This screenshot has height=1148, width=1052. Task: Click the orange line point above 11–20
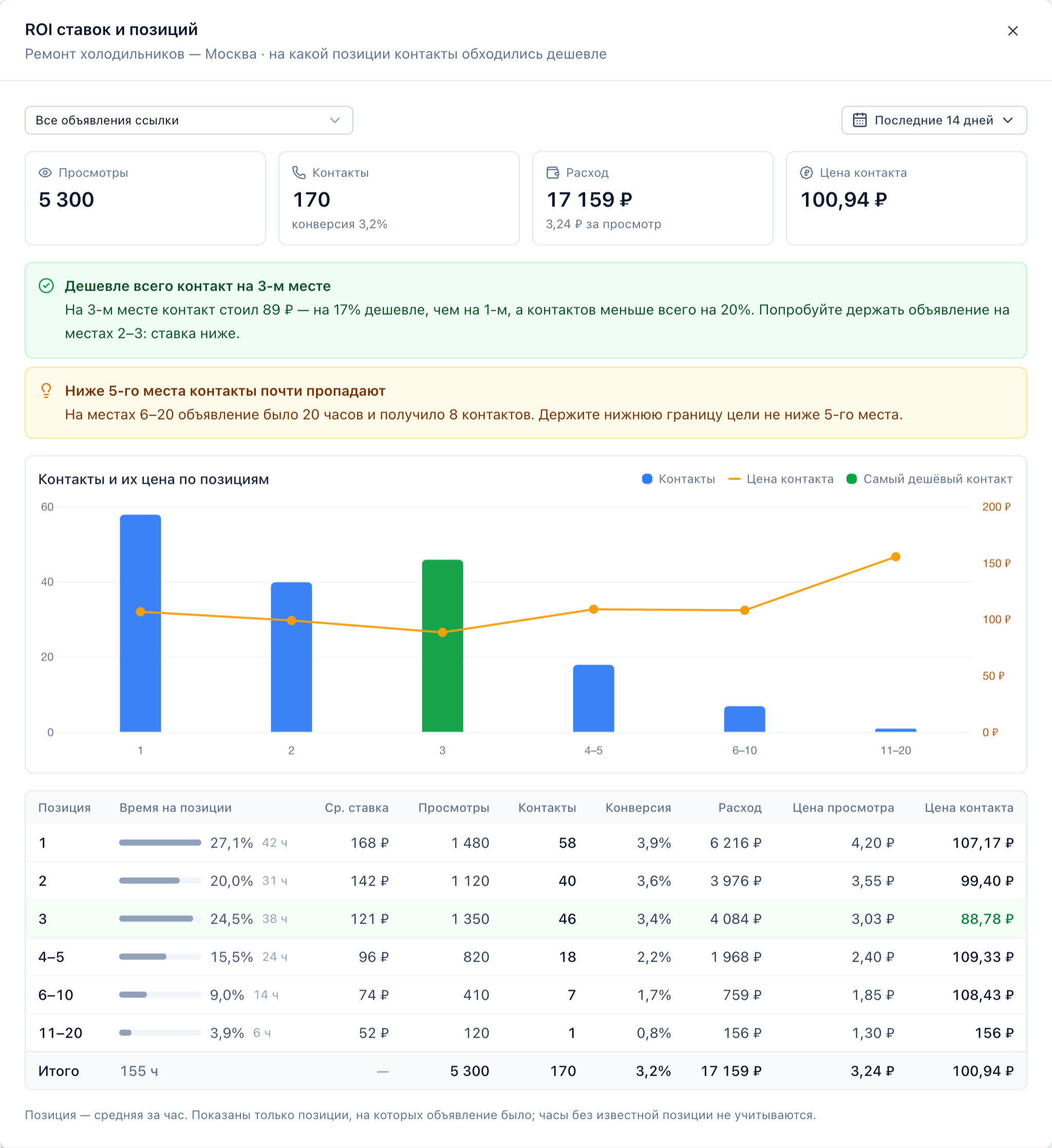click(x=895, y=557)
